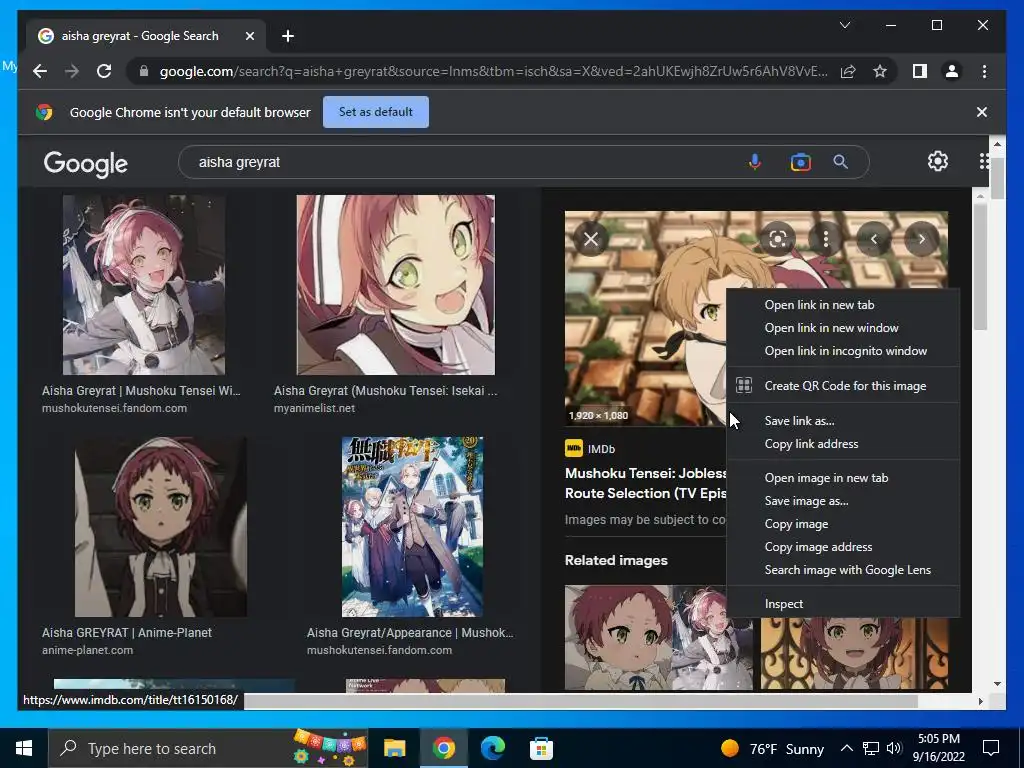
Task: Open notification center in taskbar
Action: click(991, 748)
